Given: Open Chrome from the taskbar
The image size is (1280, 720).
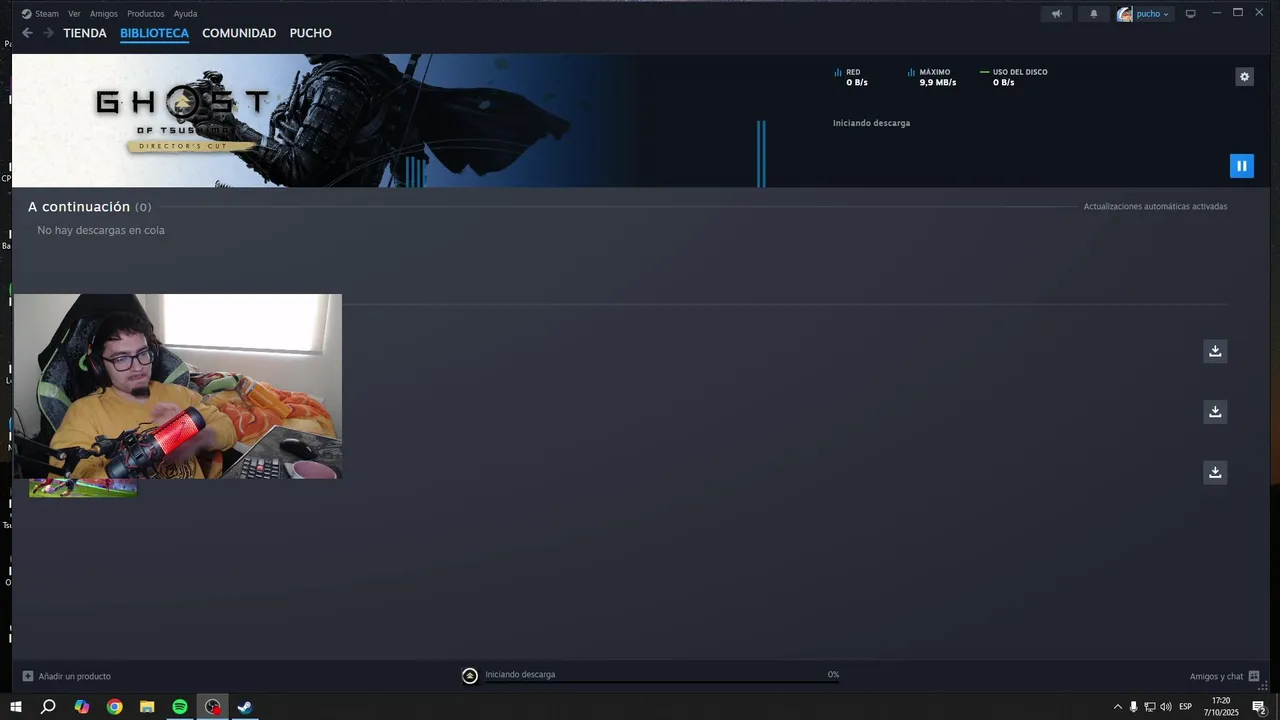Looking at the screenshot, I should tap(115, 707).
